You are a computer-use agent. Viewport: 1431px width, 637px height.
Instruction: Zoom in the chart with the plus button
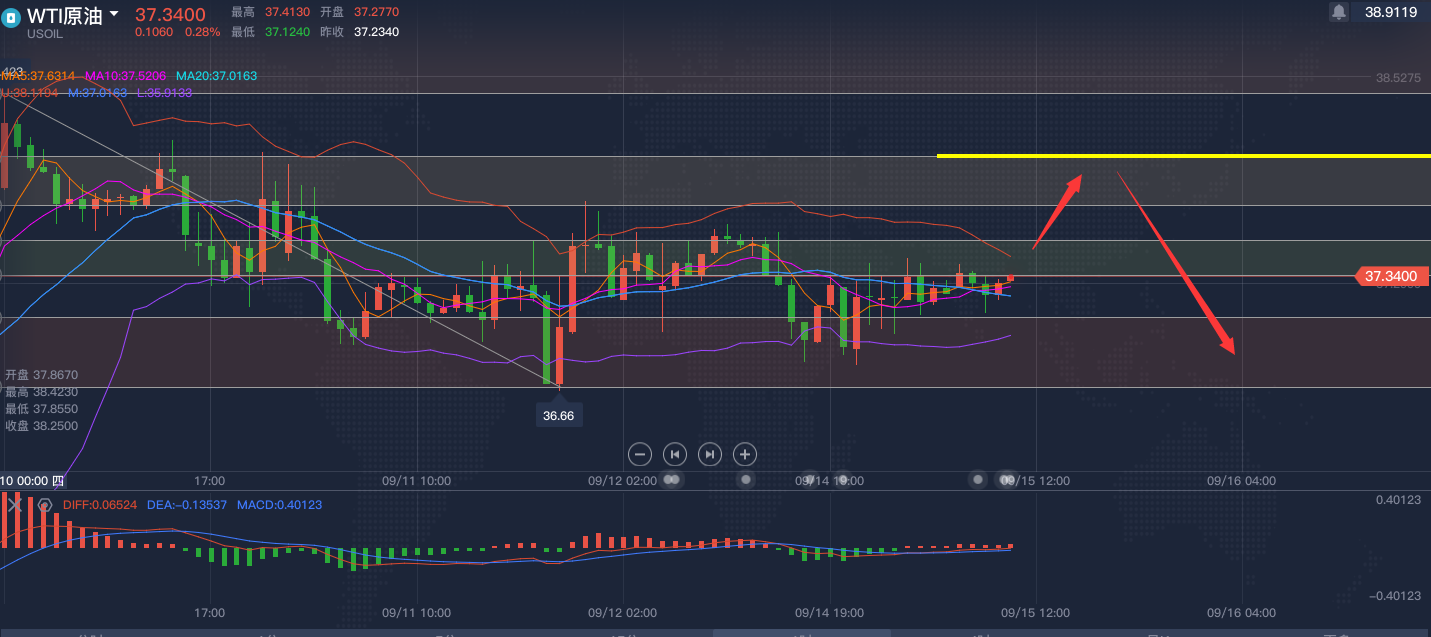pyautogui.click(x=745, y=454)
